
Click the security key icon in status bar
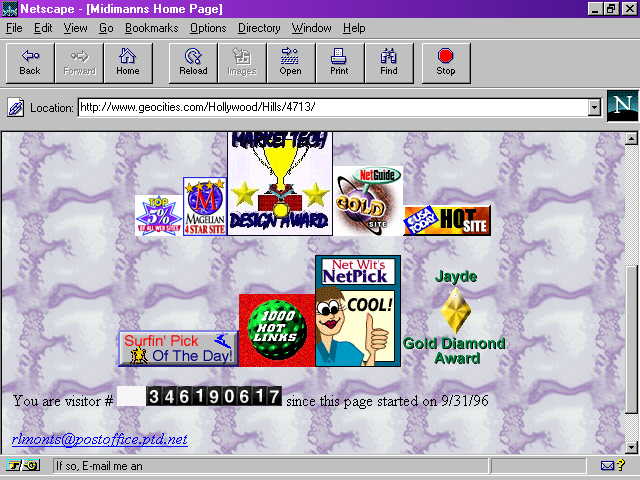pos(22,465)
